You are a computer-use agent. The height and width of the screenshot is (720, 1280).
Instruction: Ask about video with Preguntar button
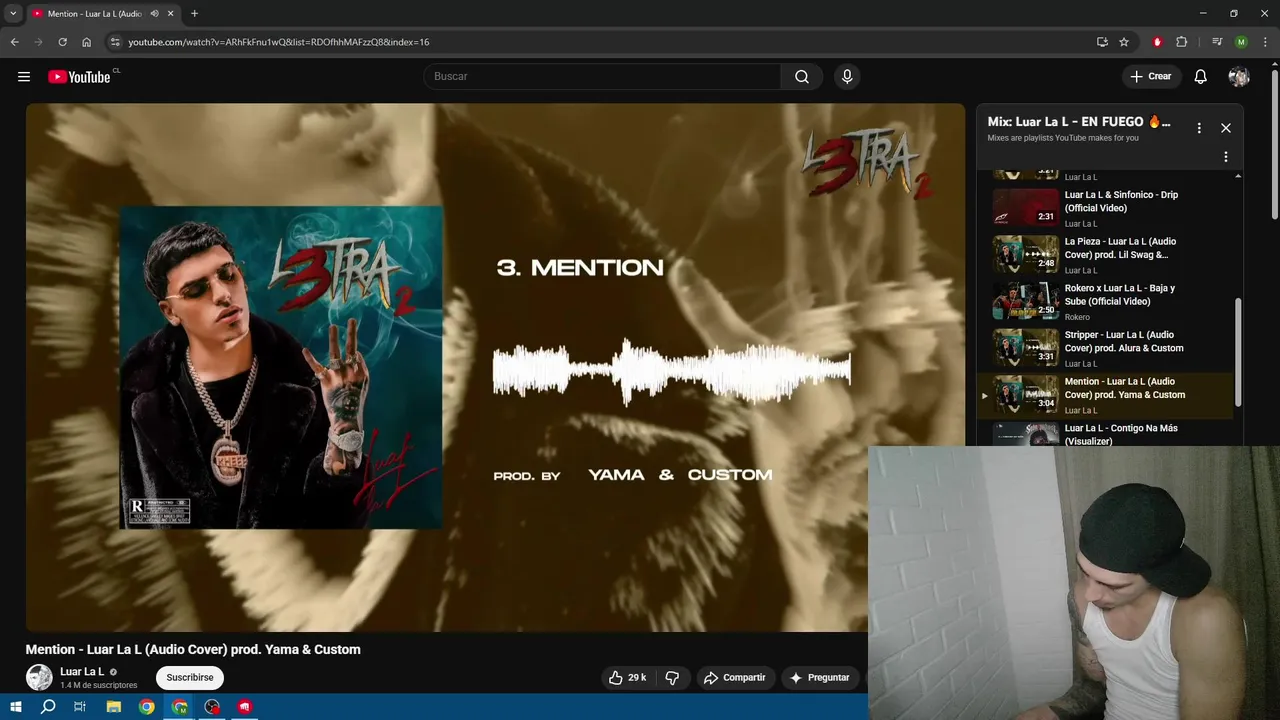click(820, 678)
